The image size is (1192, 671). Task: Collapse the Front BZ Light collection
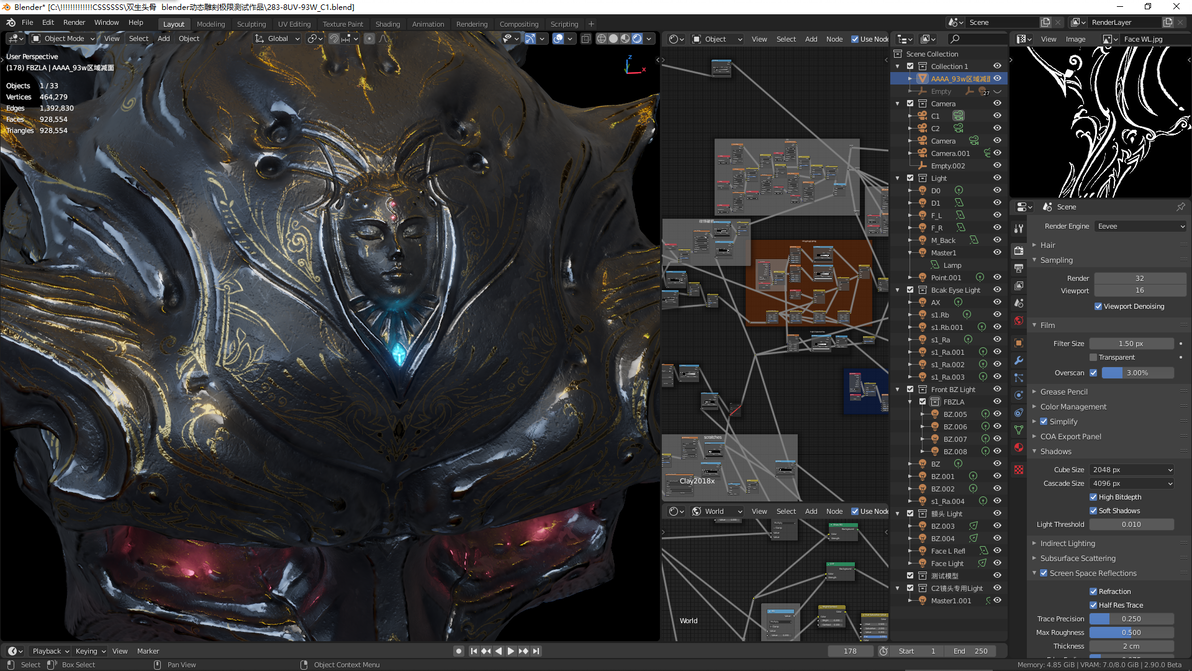[x=898, y=389]
